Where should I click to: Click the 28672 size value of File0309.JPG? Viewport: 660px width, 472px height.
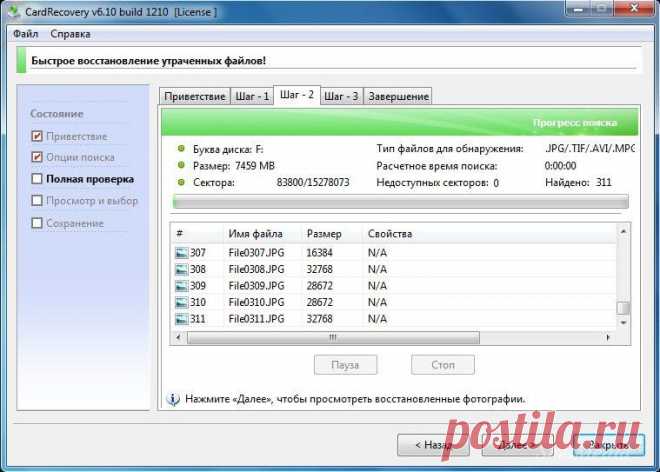click(x=319, y=286)
